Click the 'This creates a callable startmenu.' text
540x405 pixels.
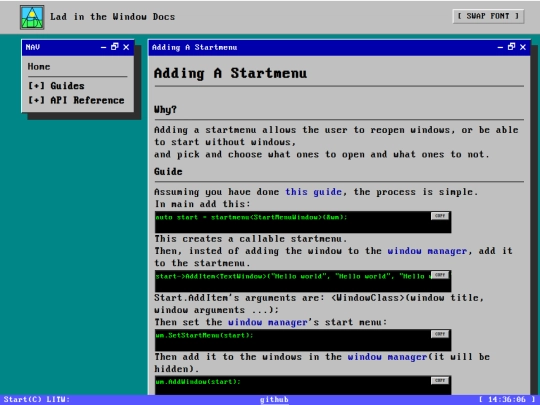(x=251, y=239)
